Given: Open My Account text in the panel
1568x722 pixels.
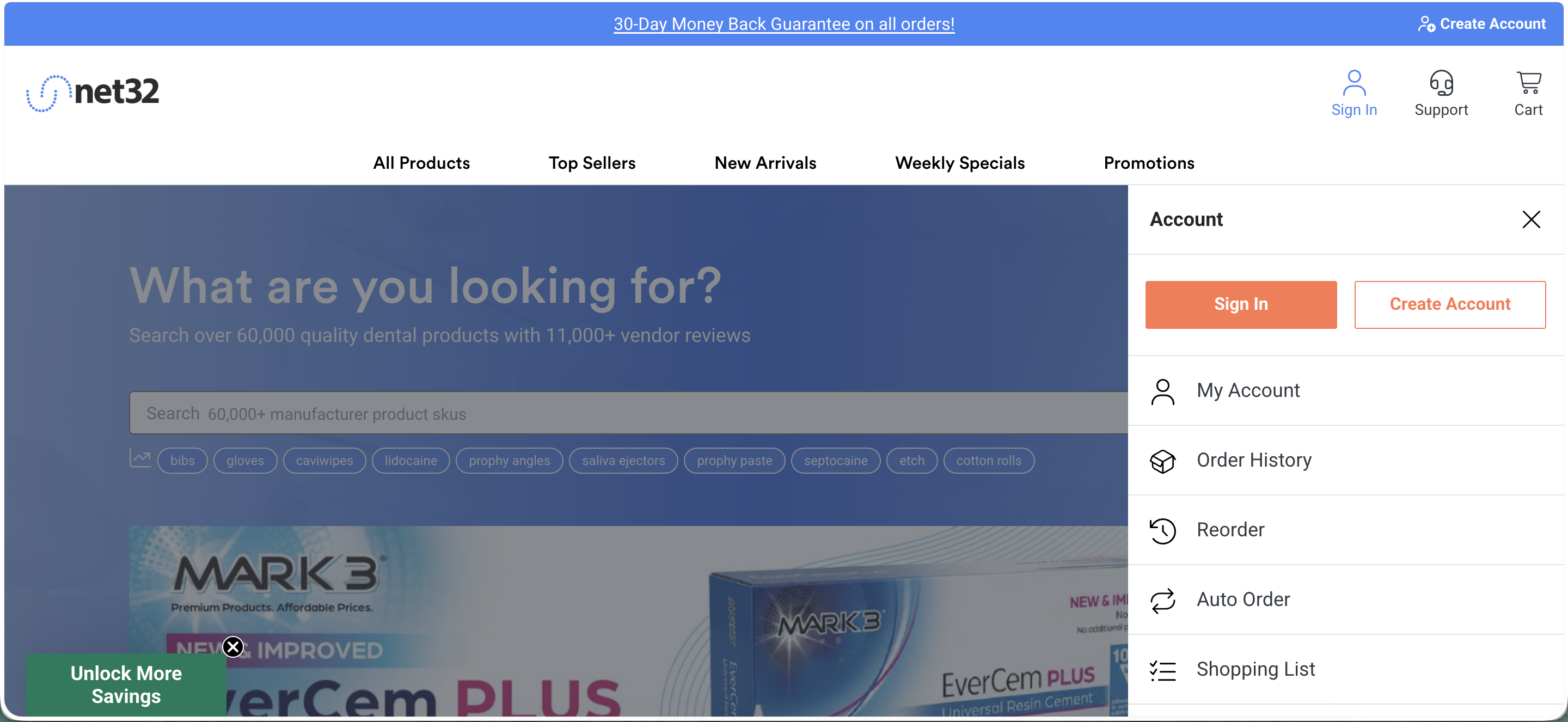Looking at the screenshot, I should [1248, 391].
